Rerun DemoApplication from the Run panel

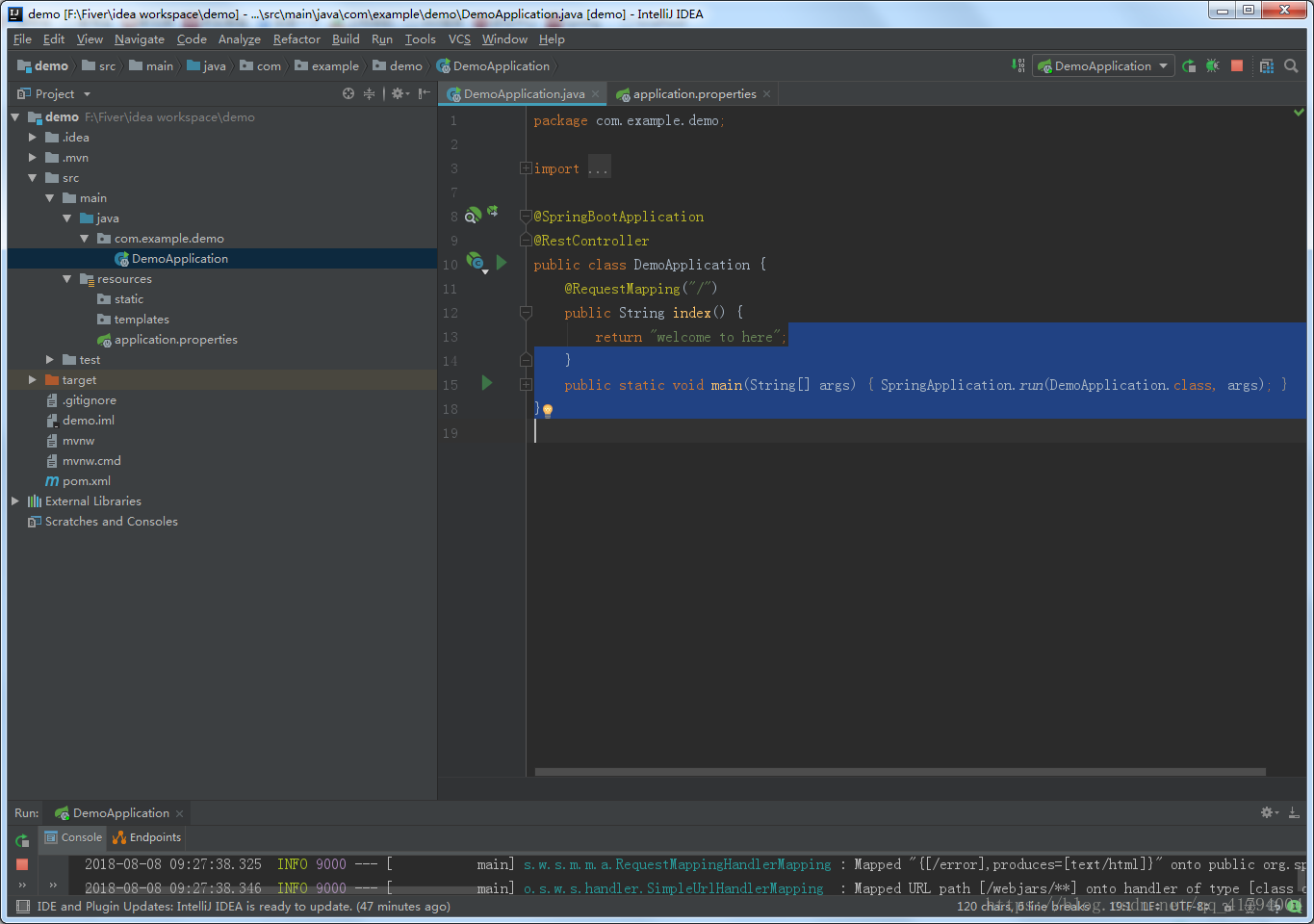tap(20, 841)
